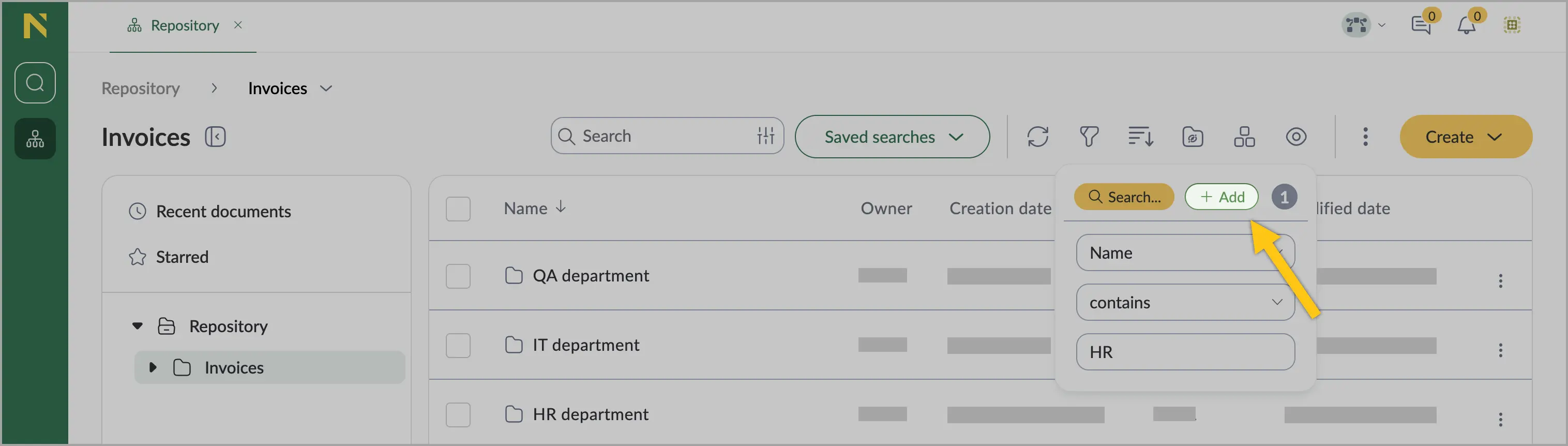This screenshot has width=1568, height=446.
Task: Open advanced search settings sliders icon
Action: click(x=766, y=136)
